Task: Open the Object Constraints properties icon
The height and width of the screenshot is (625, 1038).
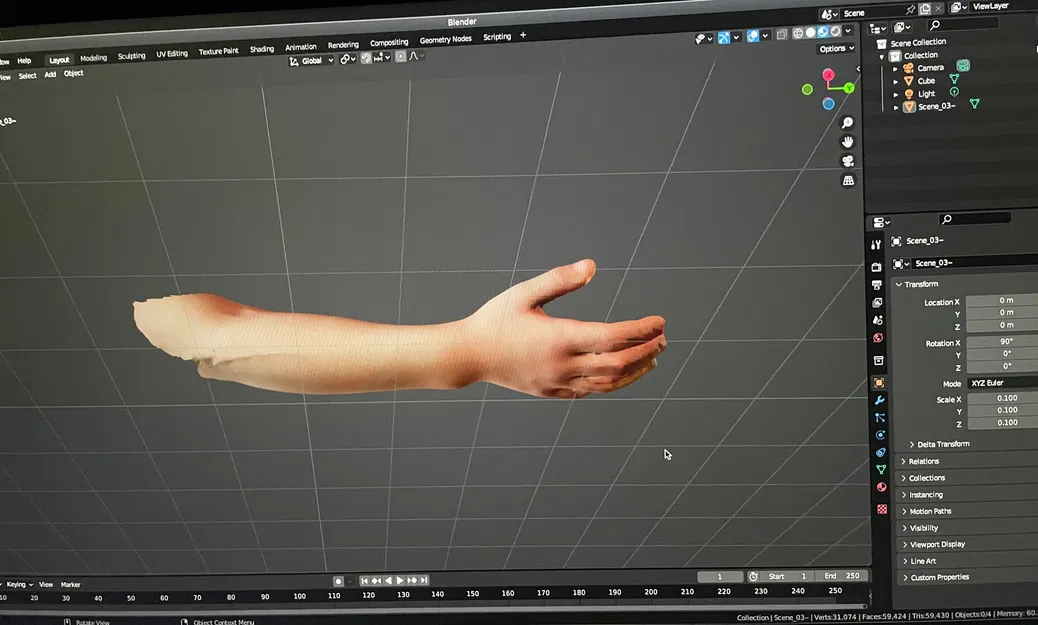Action: tap(880, 452)
